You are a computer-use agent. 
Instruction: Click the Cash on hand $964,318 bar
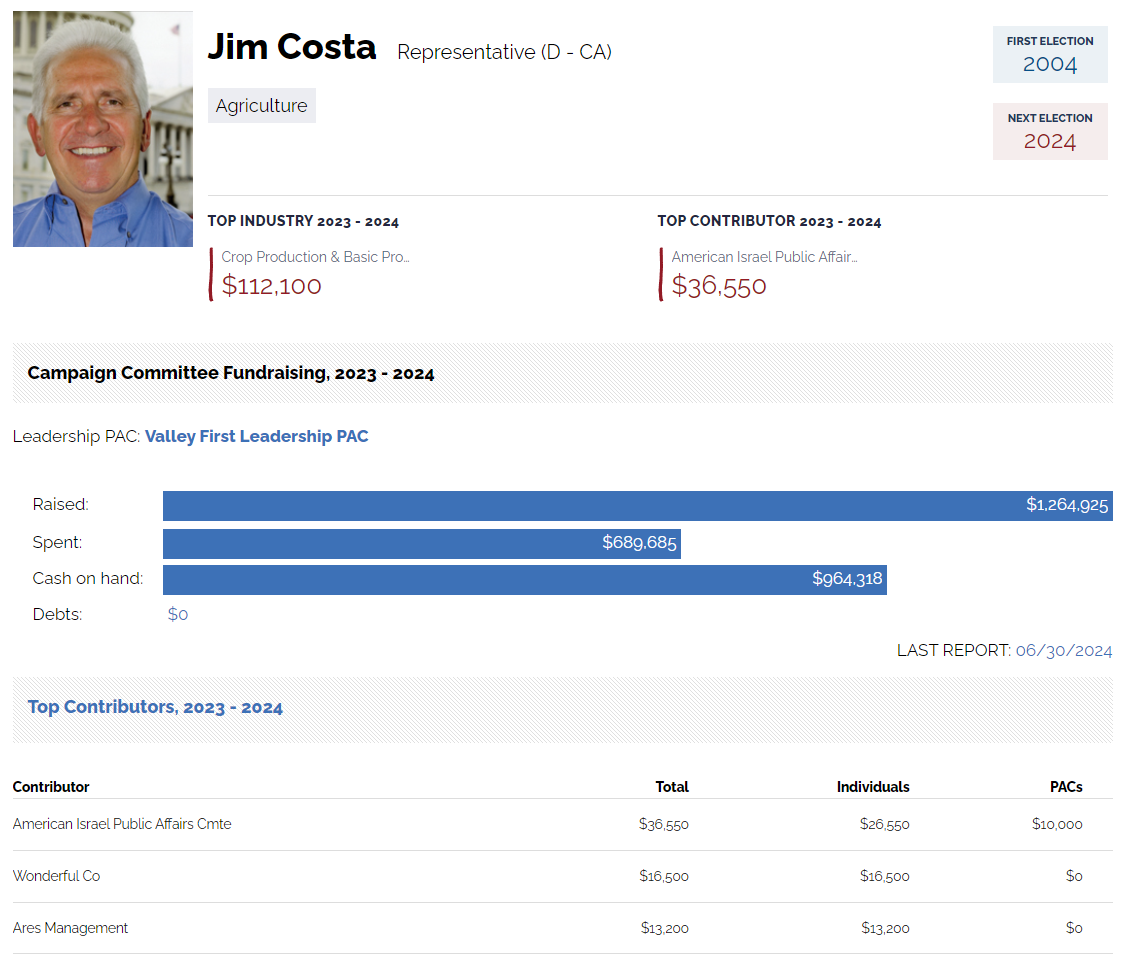tap(524, 579)
